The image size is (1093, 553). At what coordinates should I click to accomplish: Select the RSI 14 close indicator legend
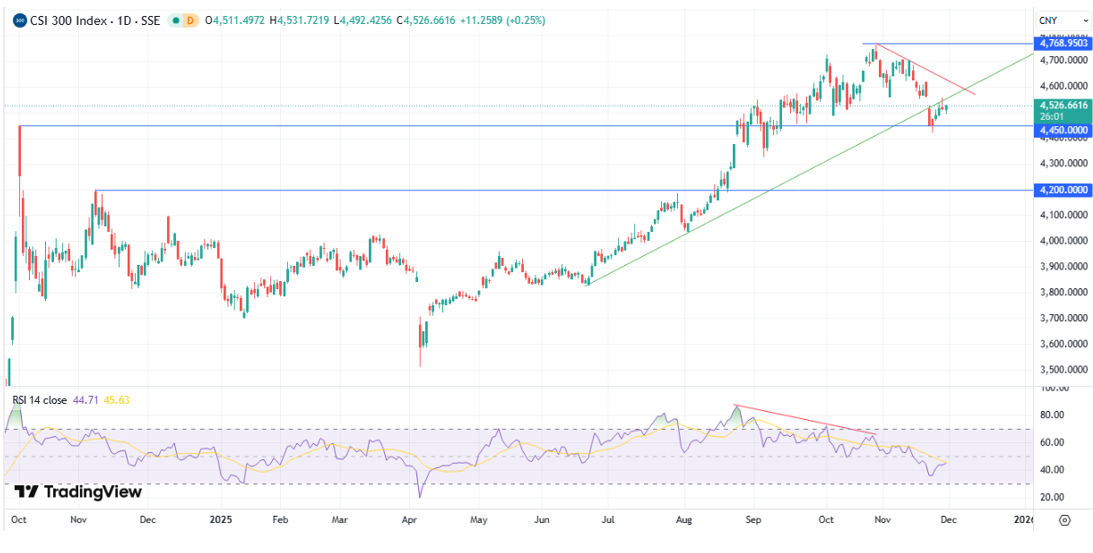(40, 400)
